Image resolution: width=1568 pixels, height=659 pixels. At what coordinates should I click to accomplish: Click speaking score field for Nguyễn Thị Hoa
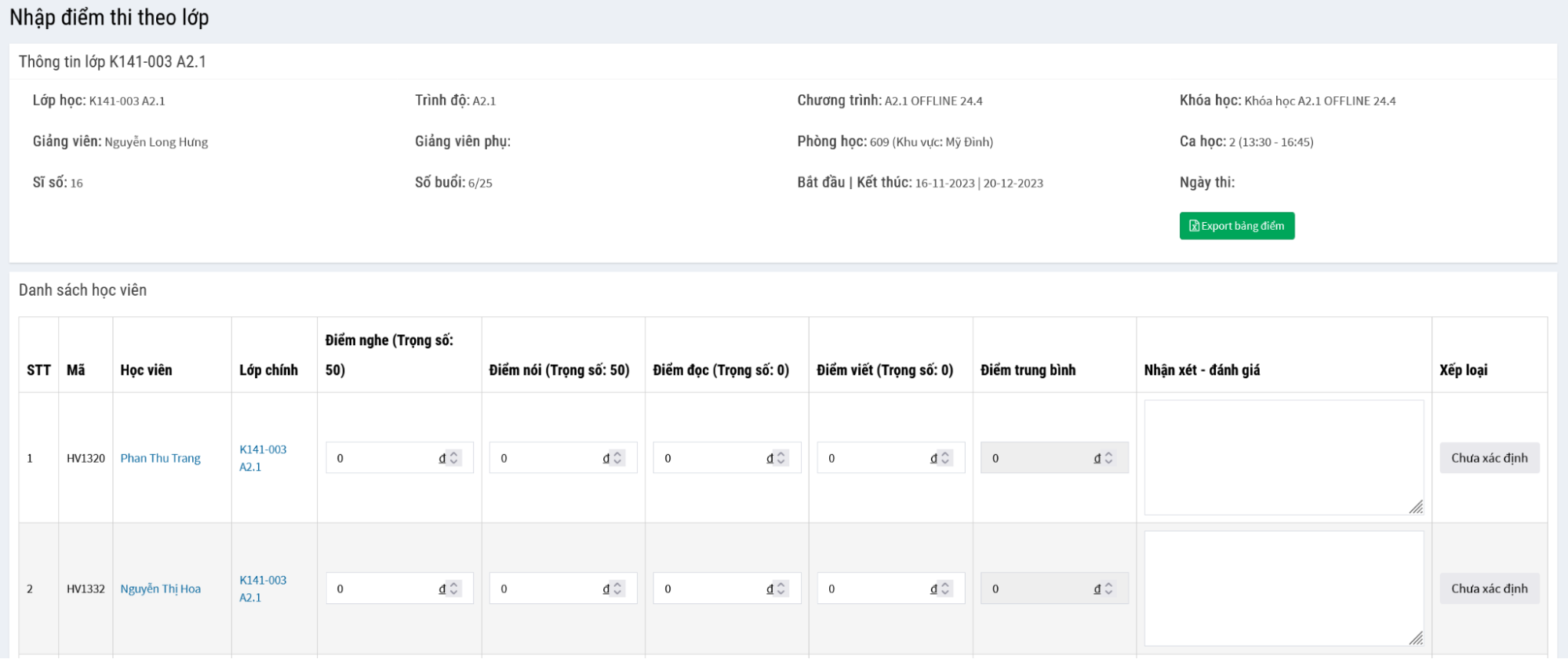tap(547, 588)
